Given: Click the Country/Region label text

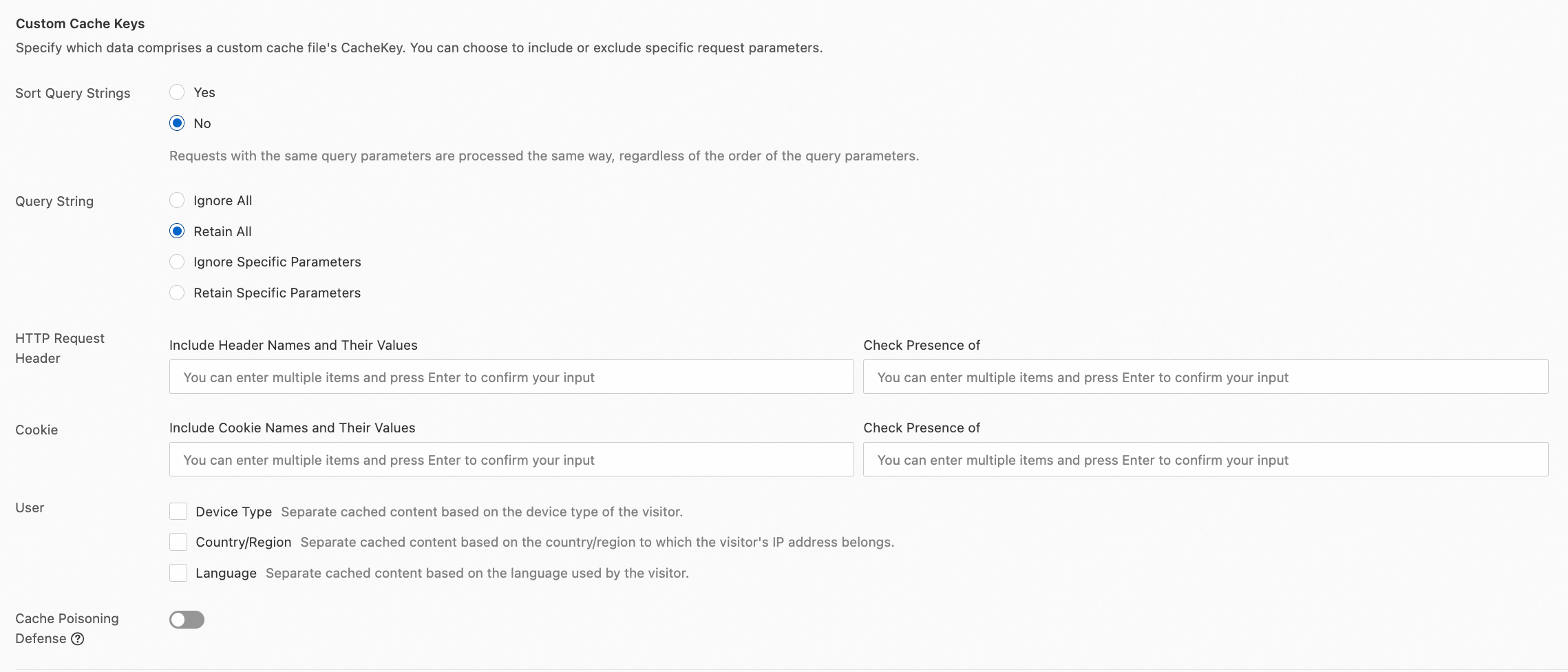Looking at the screenshot, I should [x=243, y=542].
